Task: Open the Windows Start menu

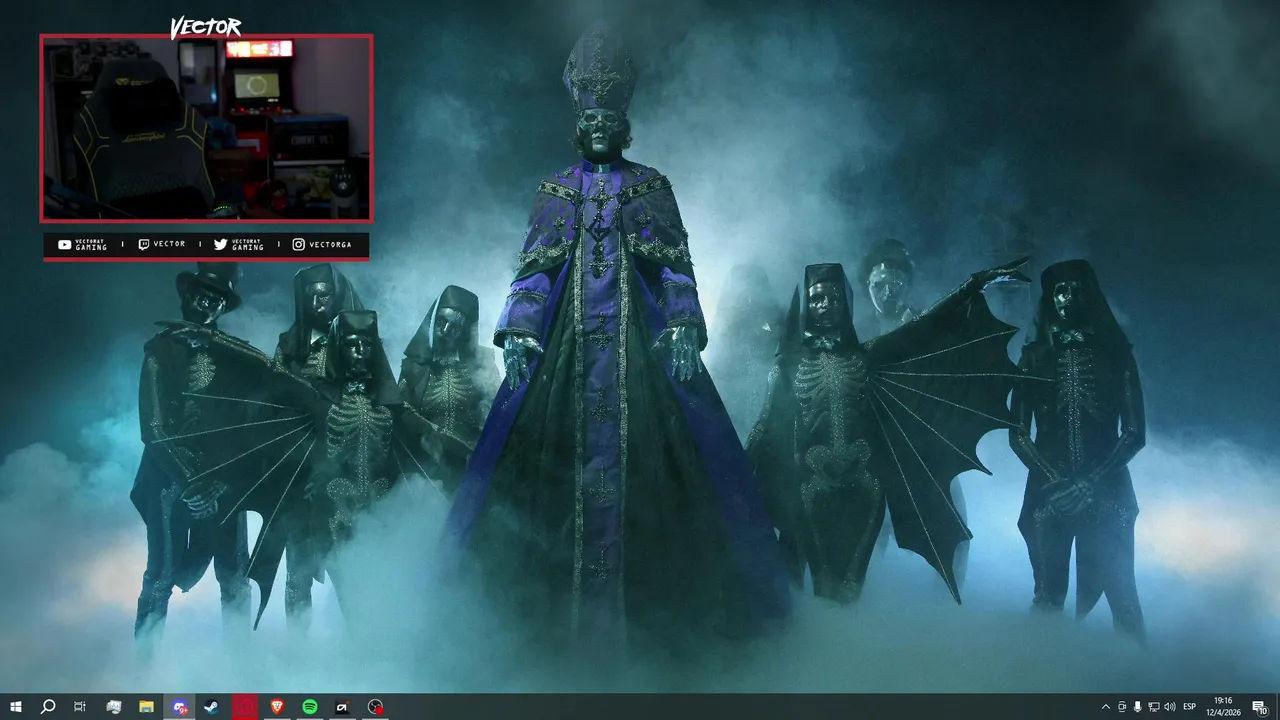Action: pos(15,707)
